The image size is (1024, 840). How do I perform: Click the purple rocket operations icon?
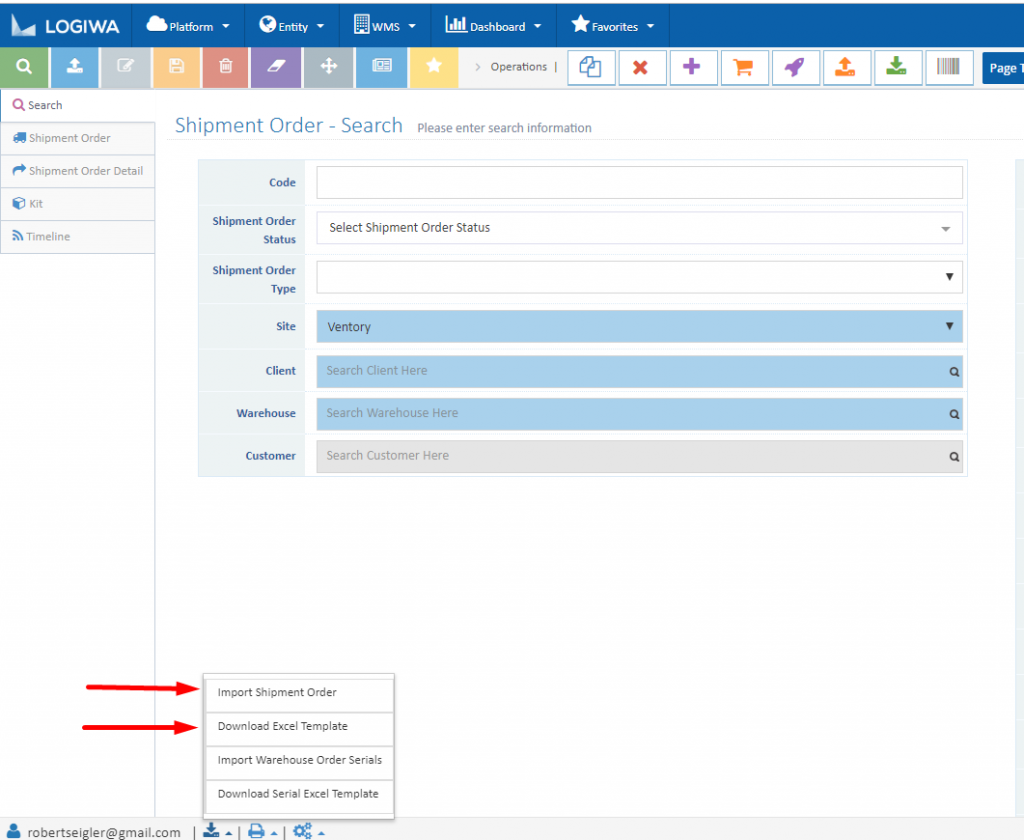[794, 68]
